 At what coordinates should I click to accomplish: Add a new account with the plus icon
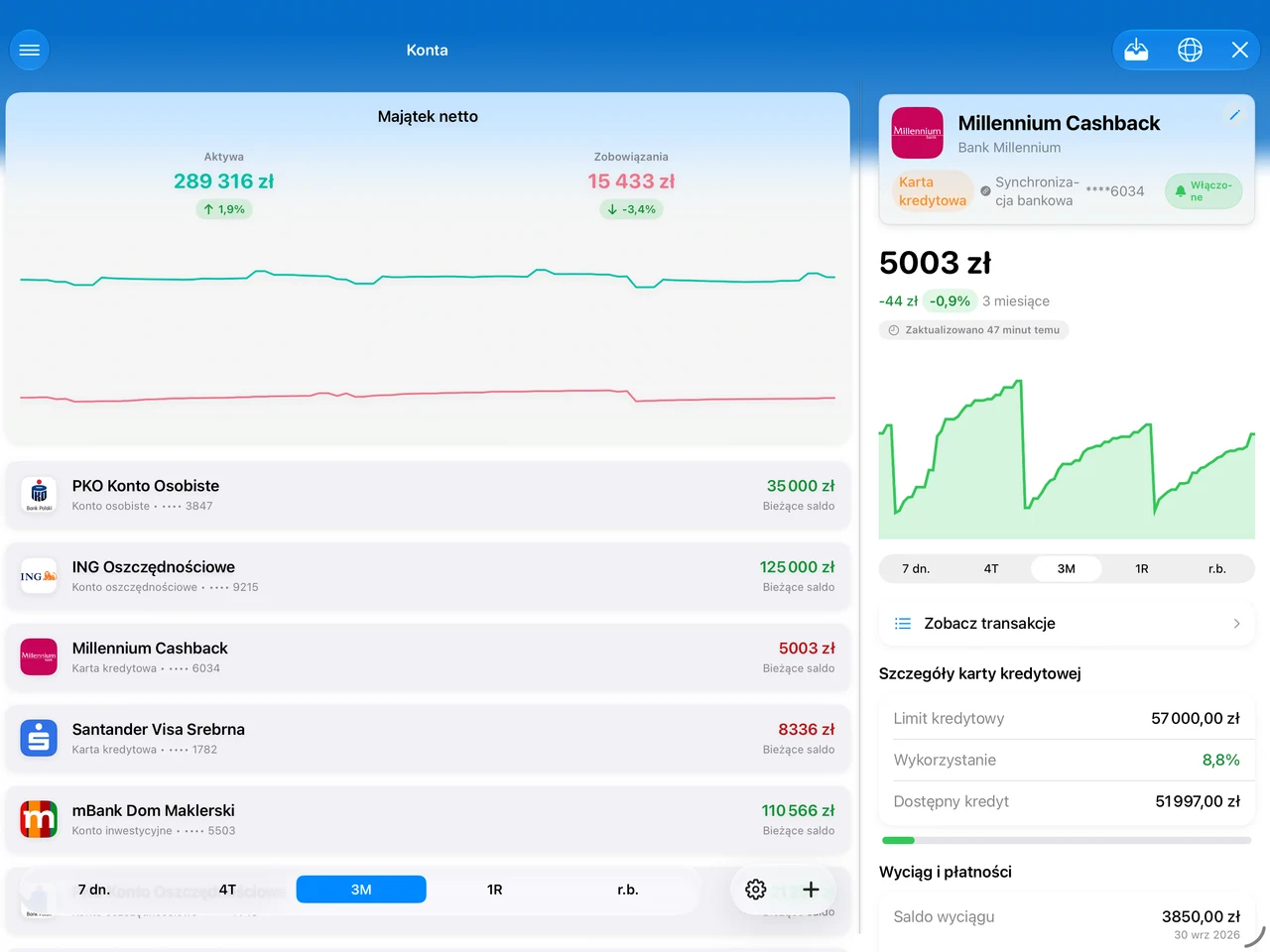(811, 890)
